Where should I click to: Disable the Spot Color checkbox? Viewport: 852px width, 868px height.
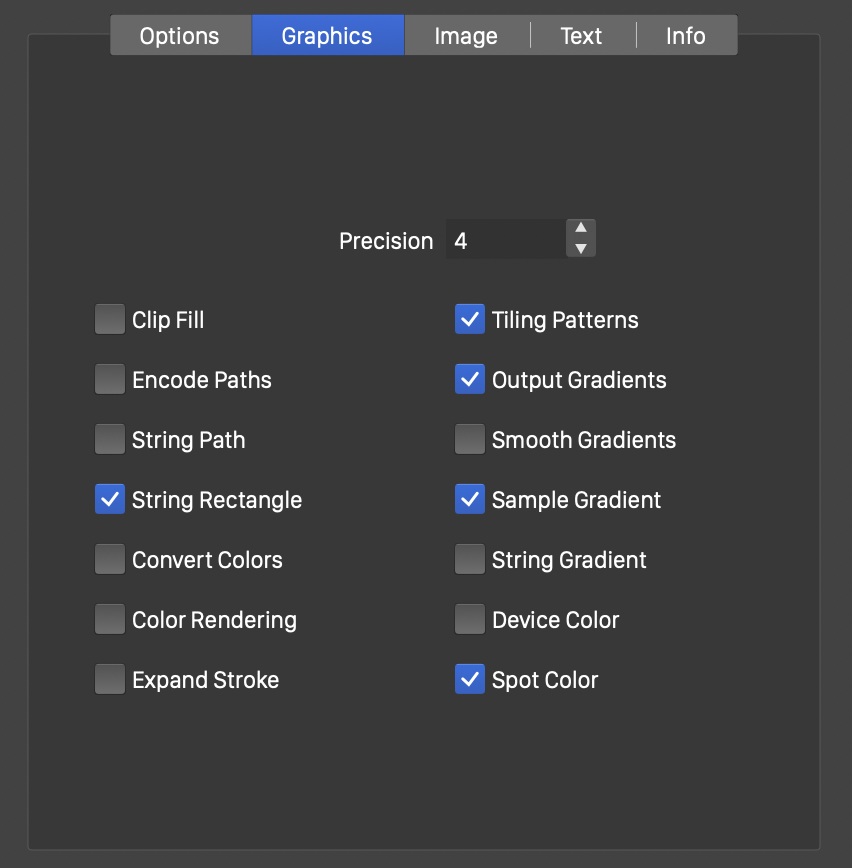470,680
